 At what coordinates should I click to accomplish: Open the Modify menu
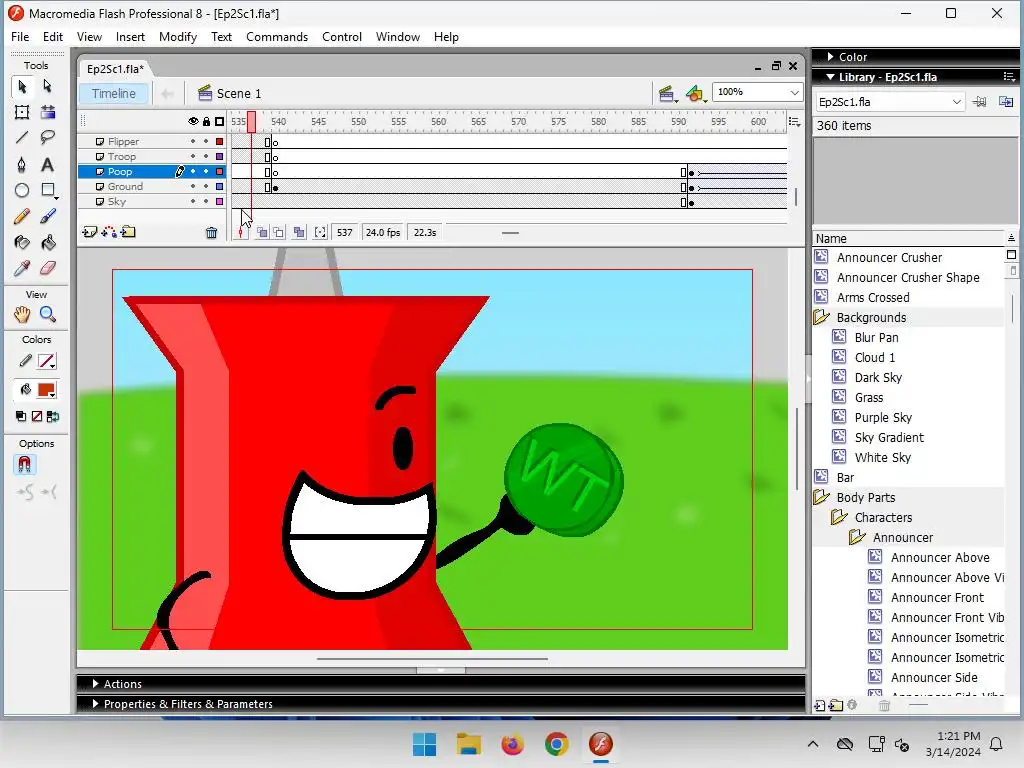[x=178, y=37]
